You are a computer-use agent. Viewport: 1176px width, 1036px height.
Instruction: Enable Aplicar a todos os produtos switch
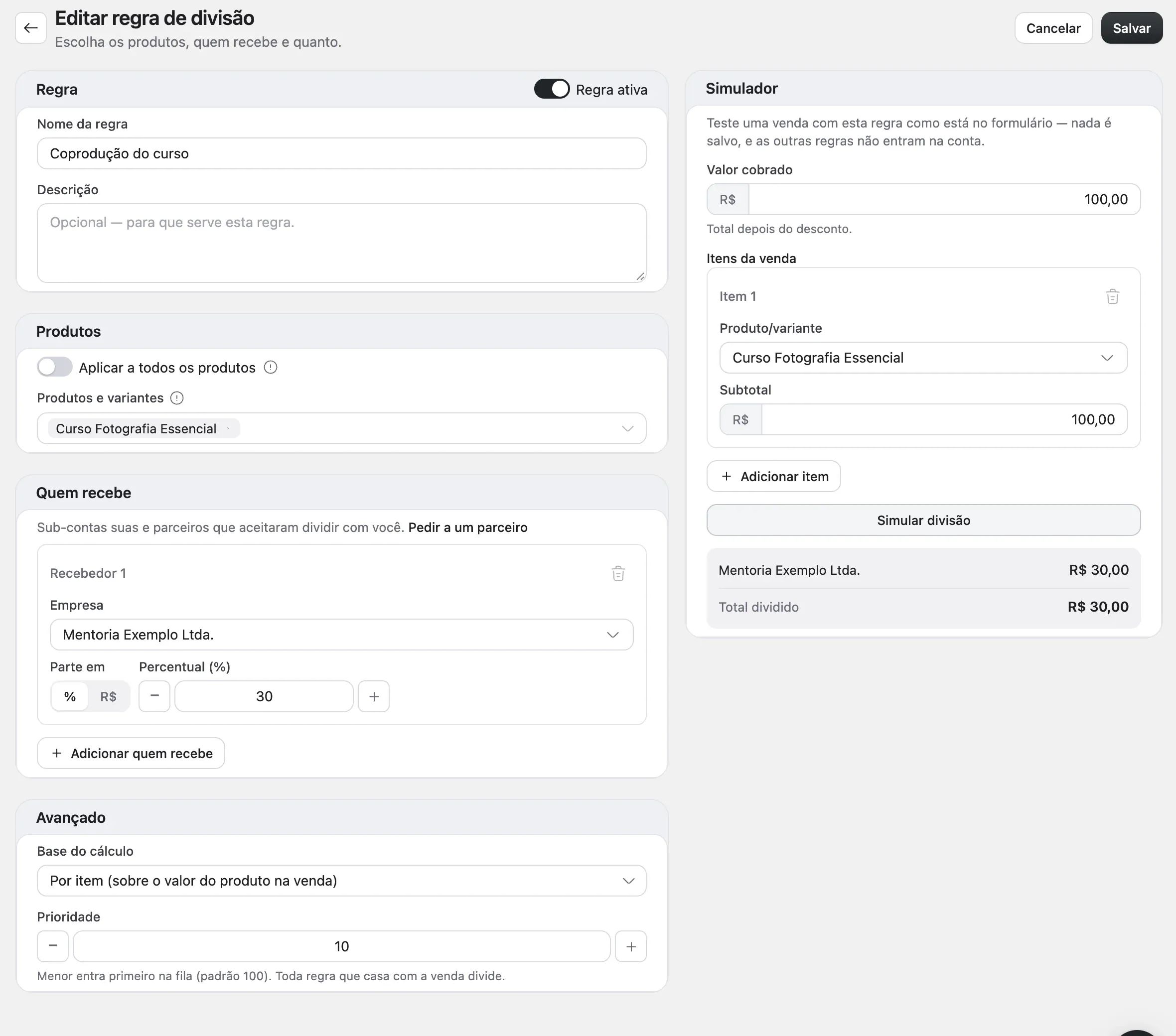55,367
